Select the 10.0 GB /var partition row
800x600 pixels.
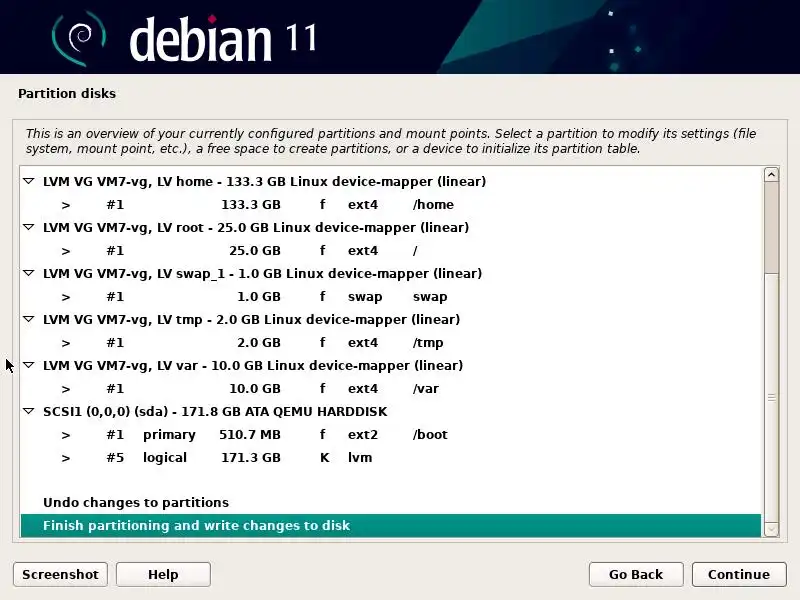391,388
